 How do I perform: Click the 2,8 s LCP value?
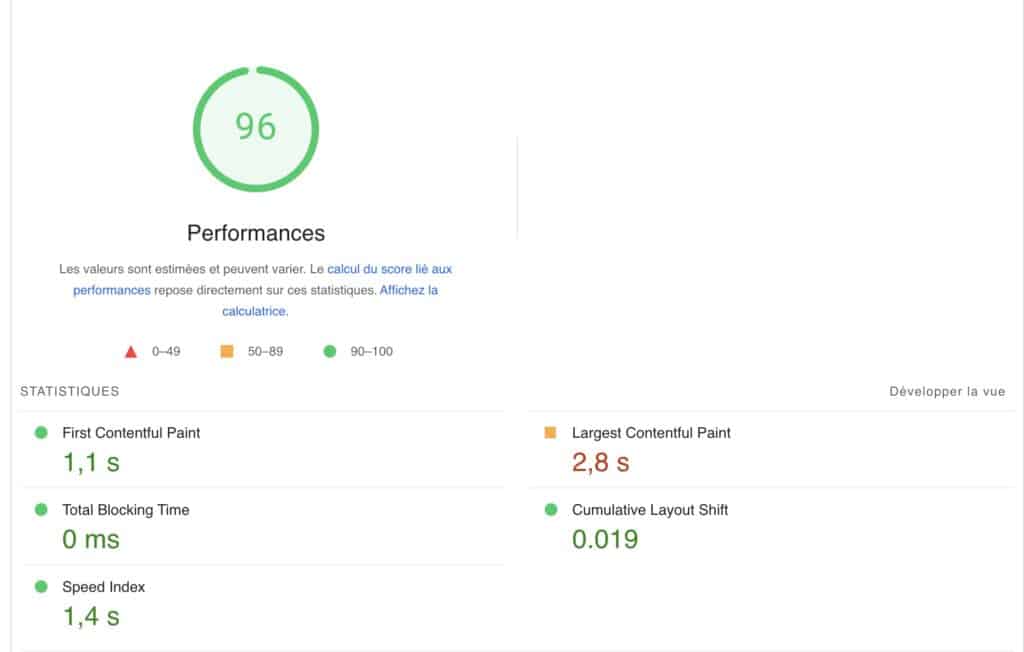pos(600,463)
